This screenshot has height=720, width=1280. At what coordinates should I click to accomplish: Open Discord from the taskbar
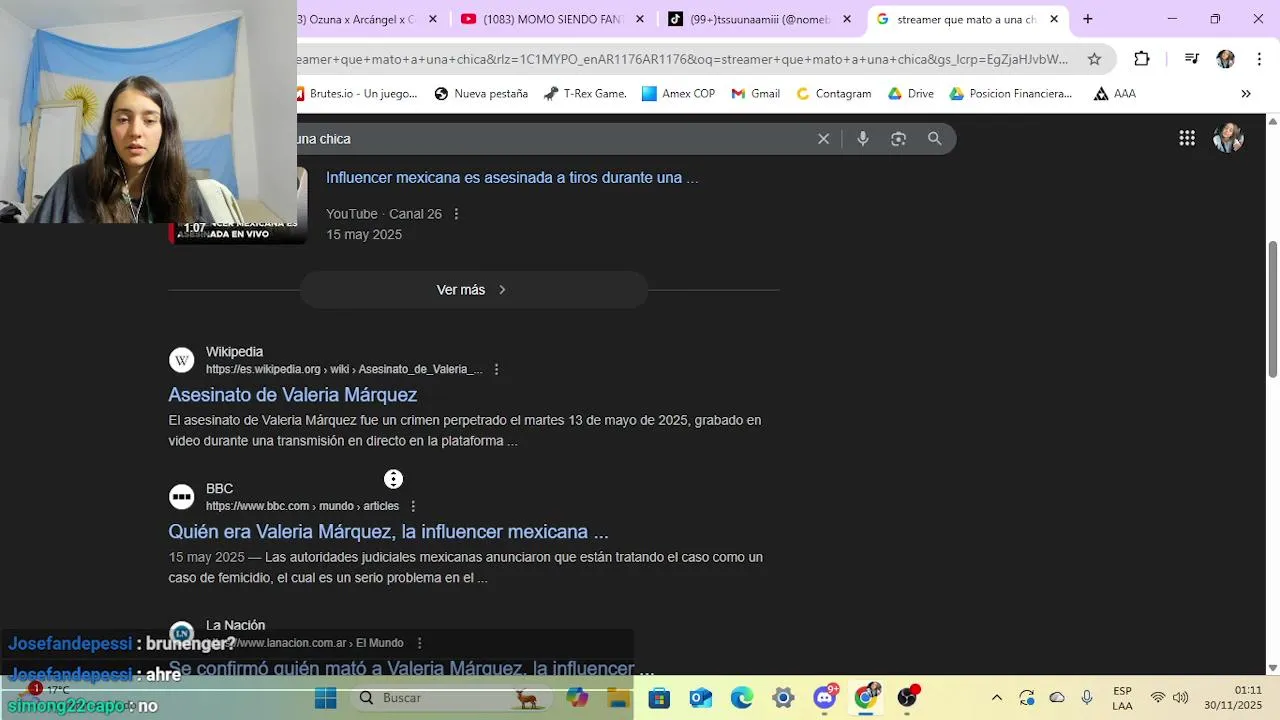(x=825, y=697)
